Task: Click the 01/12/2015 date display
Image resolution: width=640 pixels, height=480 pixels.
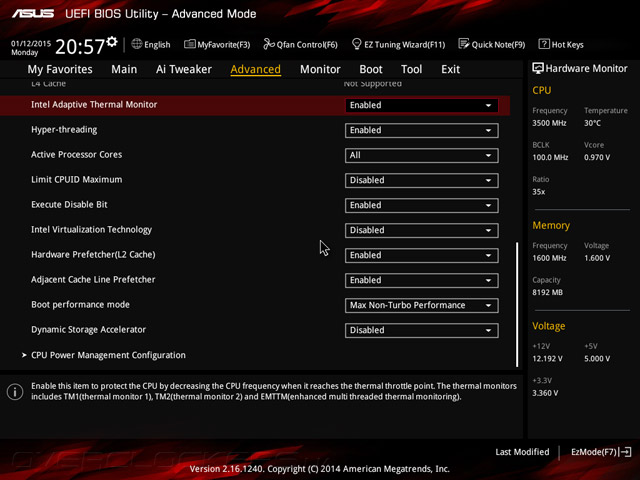Action: click(31, 43)
